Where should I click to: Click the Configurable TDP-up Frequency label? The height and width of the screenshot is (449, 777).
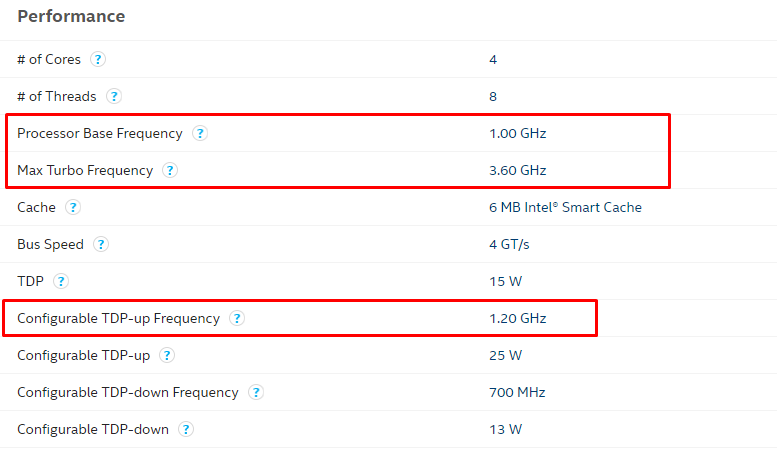click(x=118, y=318)
